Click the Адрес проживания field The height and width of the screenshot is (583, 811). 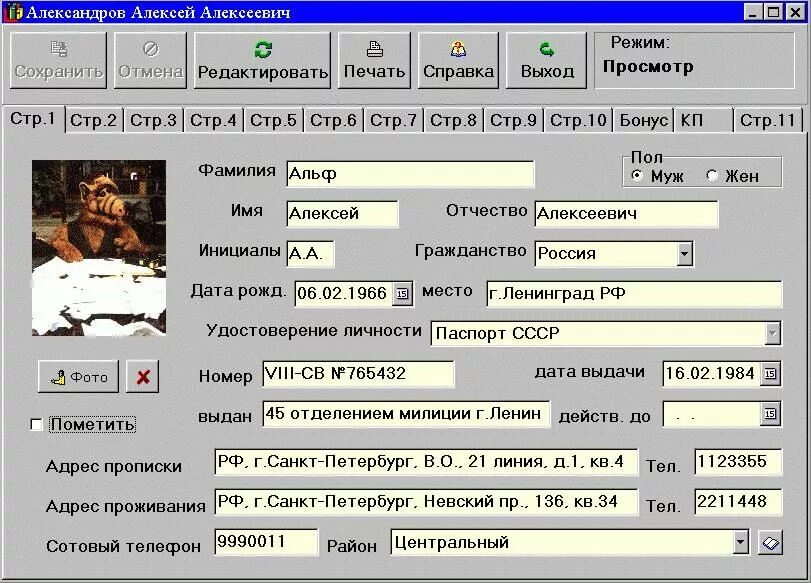(426, 502)
